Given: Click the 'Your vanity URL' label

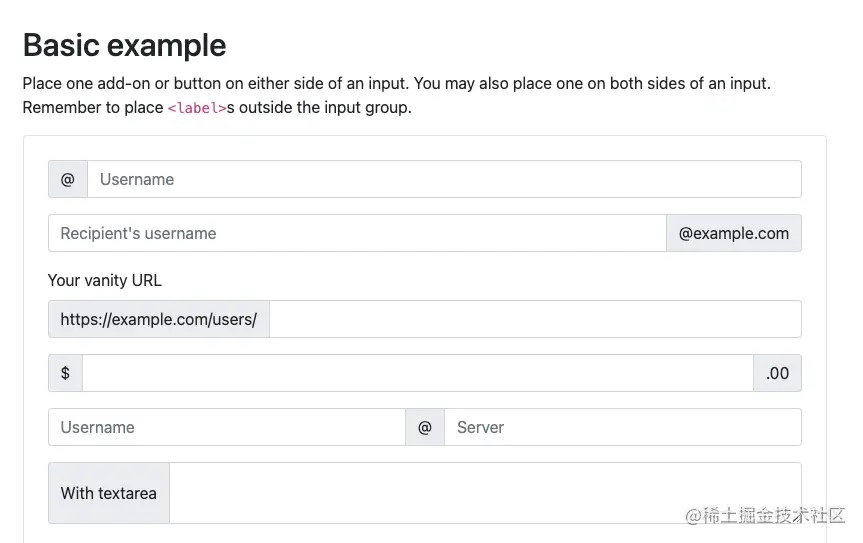Looking at the screenshot, I should coord(105,280).
